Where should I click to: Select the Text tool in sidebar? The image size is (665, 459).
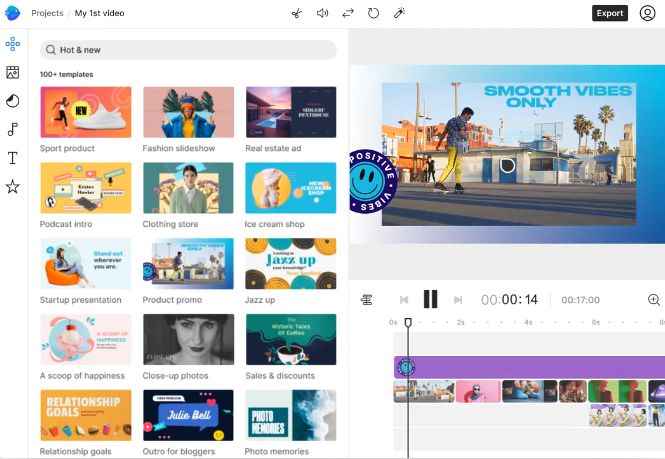13,158
